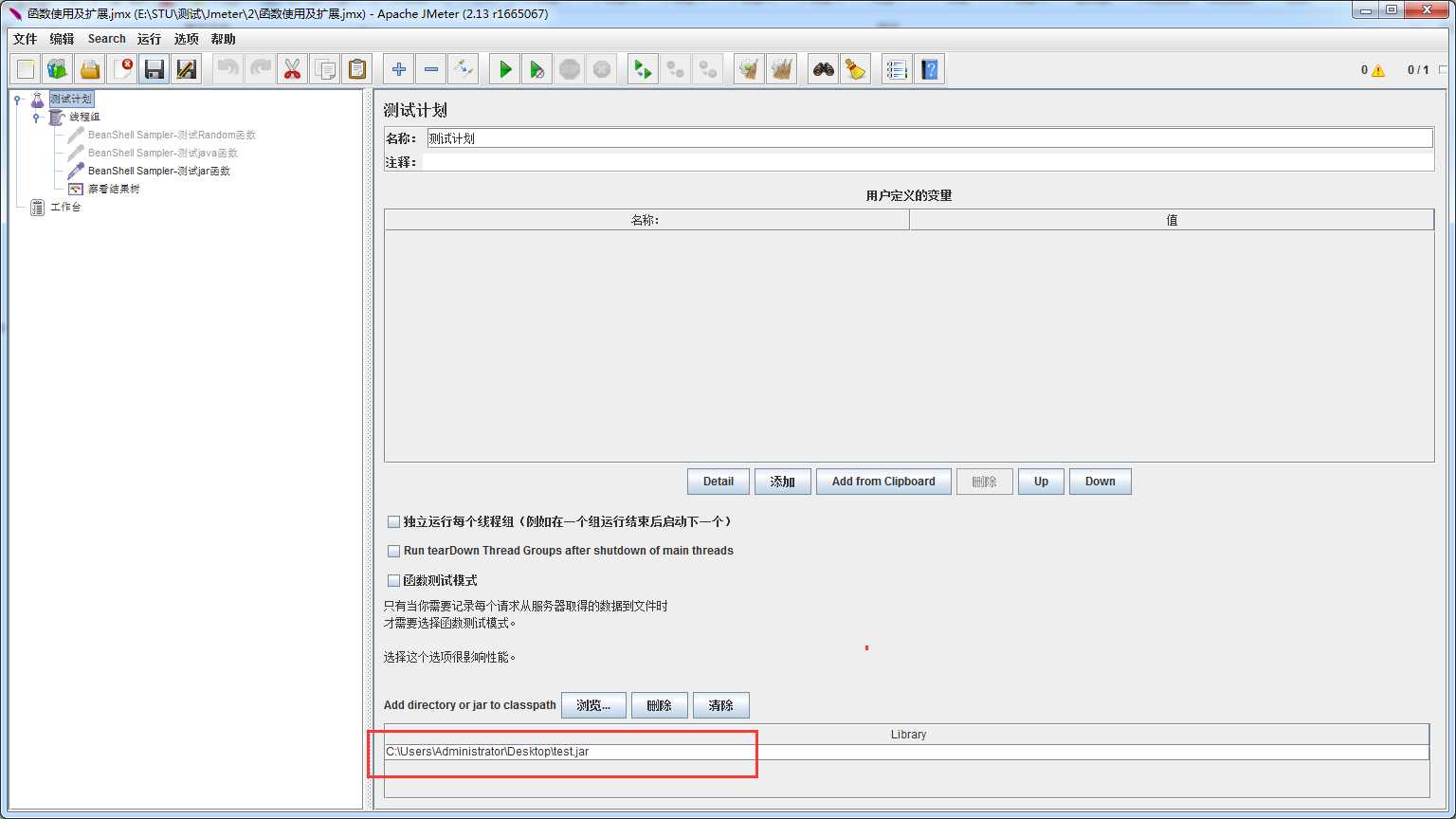This screenshot has height=819, width=1456.
Task: Click the Save As toolbar icon
Action: coord(187,69)
